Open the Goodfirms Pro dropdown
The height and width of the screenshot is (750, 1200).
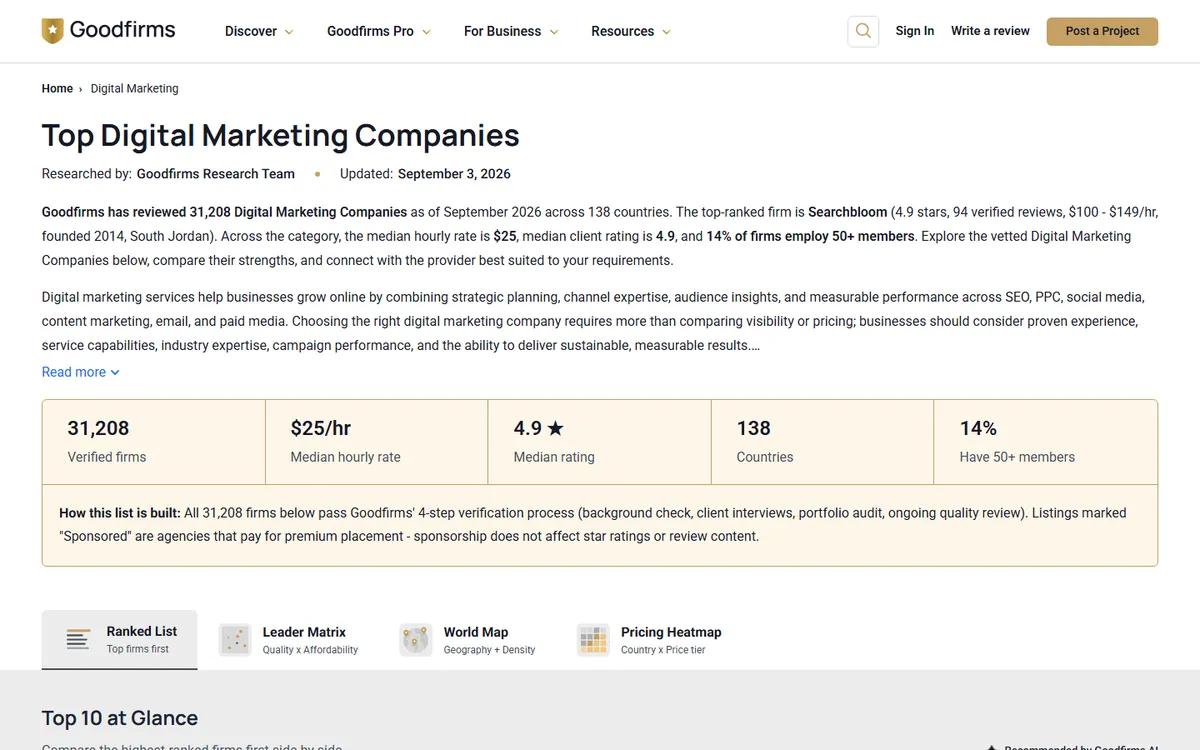[379, 31]
